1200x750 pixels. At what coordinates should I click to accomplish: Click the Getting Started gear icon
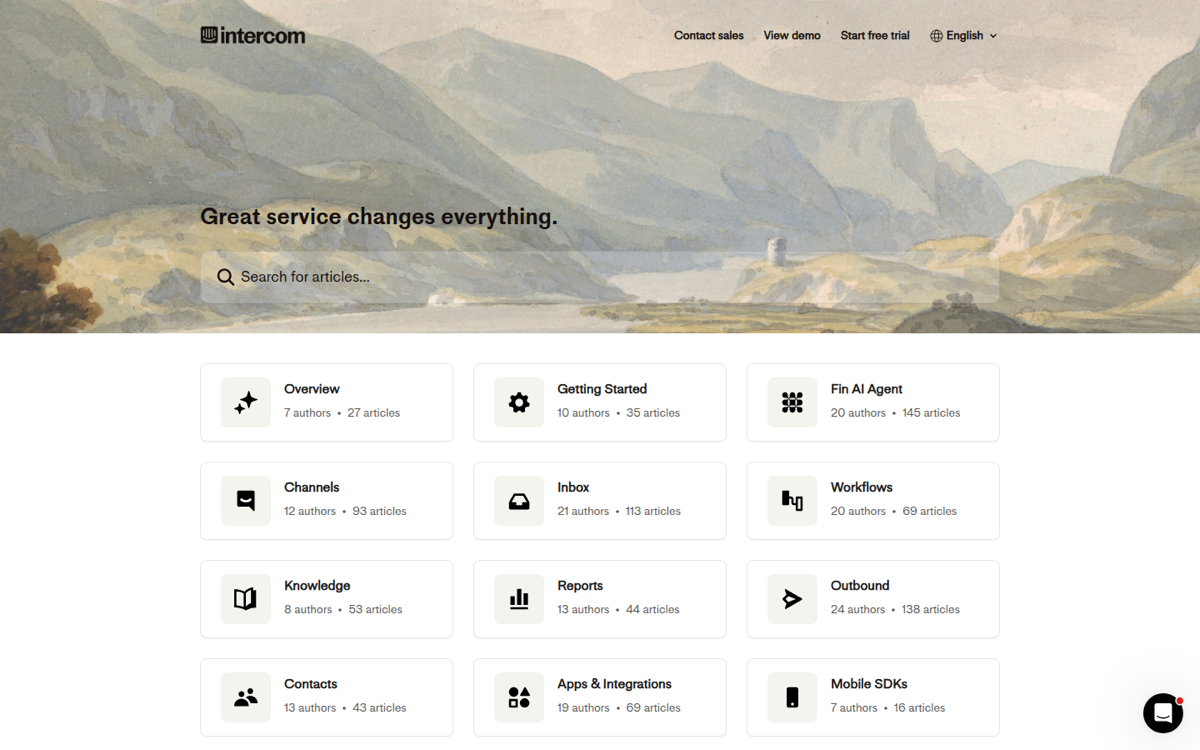[519, 402]
